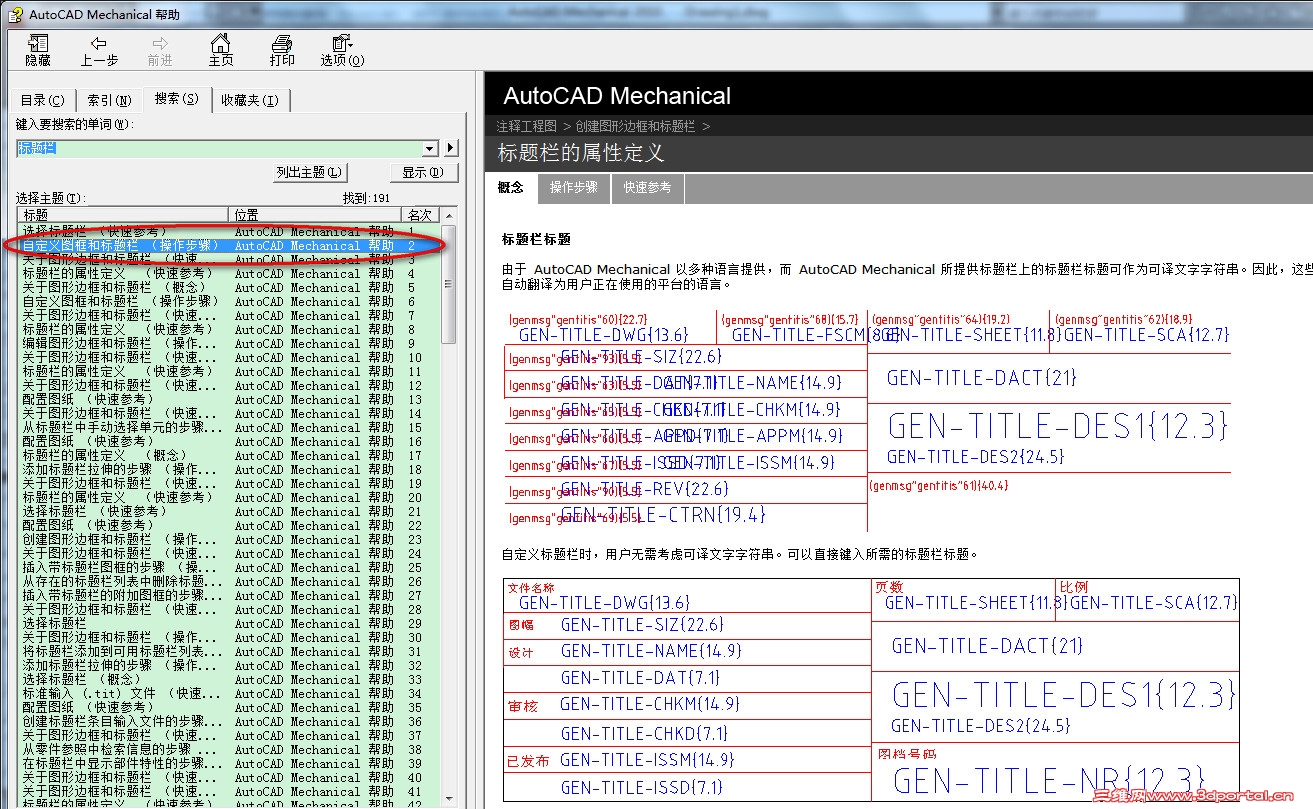The image size is (1313, 809).
Task: Click the 创建图形边框和标题栏 breadcrumb link
Action: (x=635, y=126)
